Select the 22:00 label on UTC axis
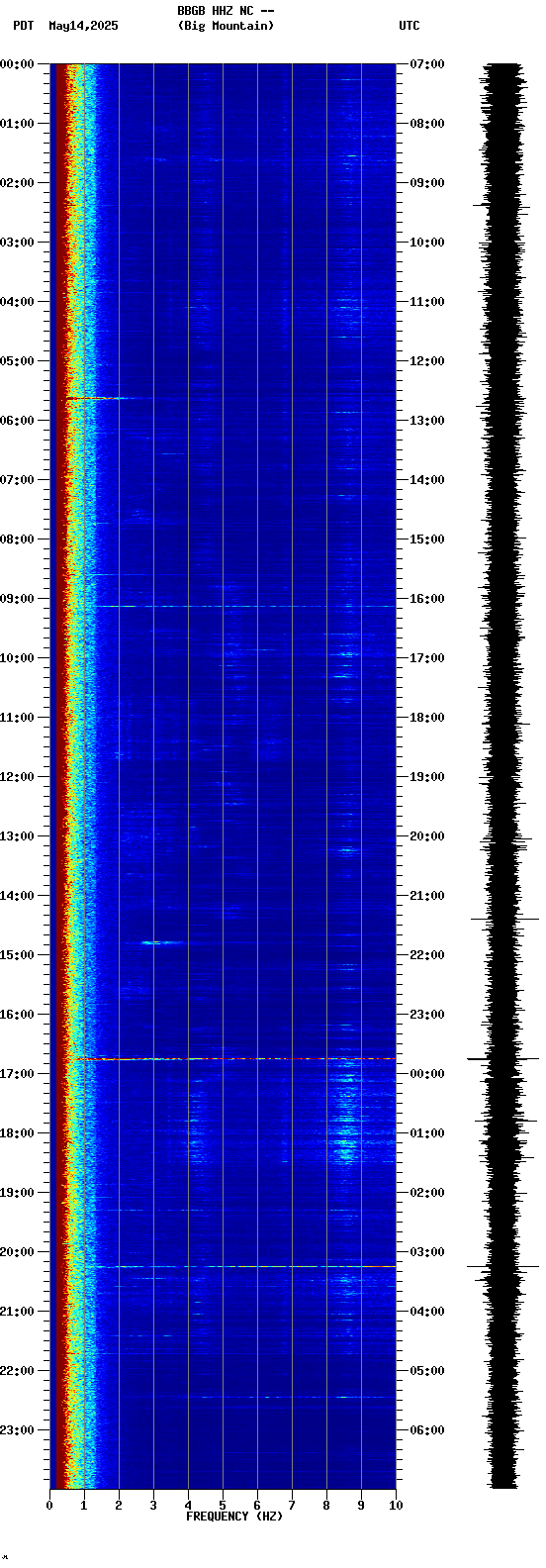This screenshot has width=546, height=1568. [x=427, y=955]
